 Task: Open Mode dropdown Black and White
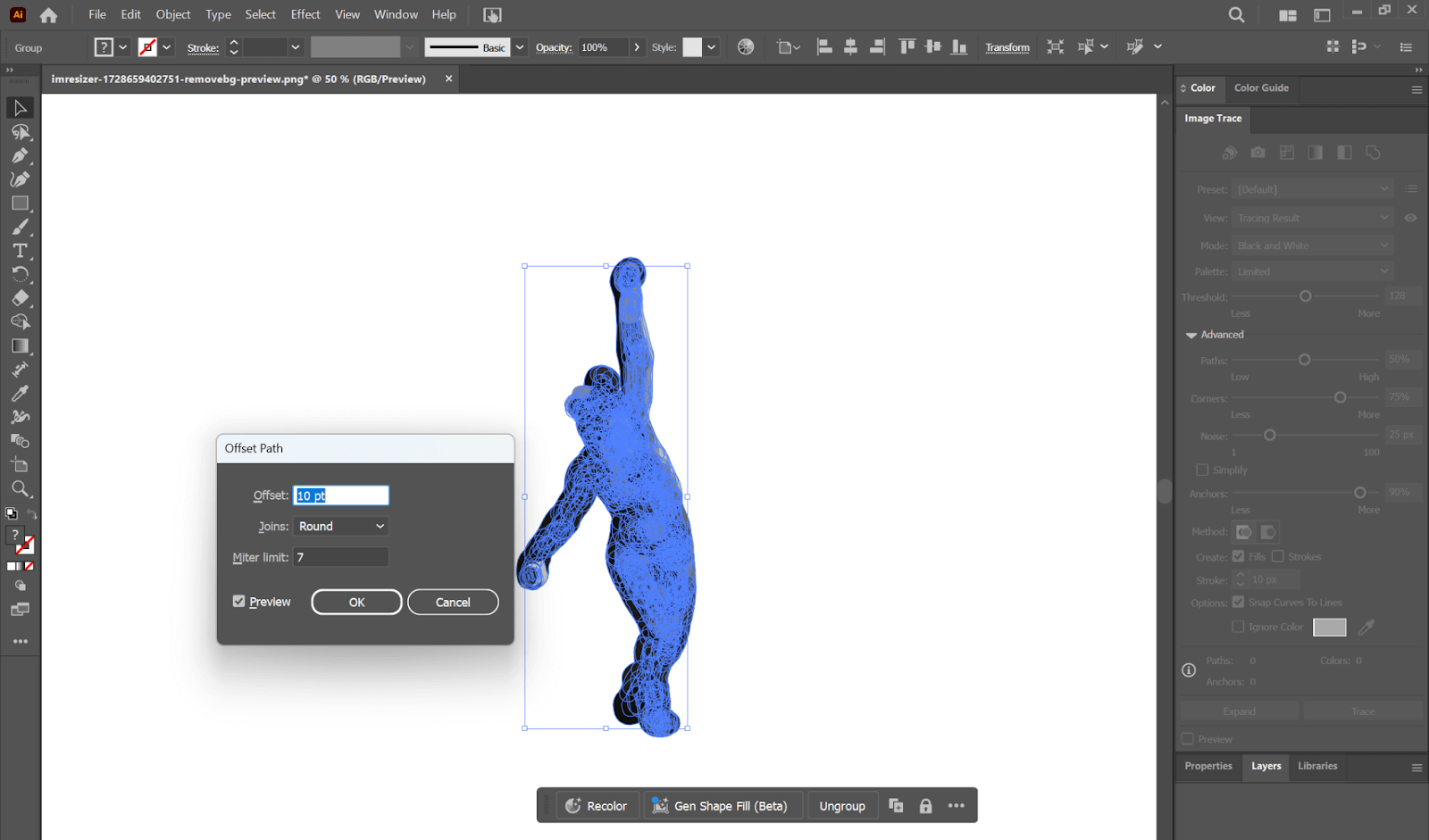(1313, 245)
